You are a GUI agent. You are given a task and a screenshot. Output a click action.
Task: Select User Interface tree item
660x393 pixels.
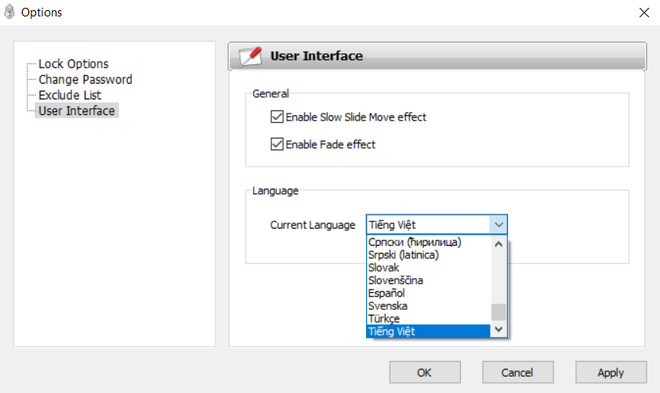[77, 111]
